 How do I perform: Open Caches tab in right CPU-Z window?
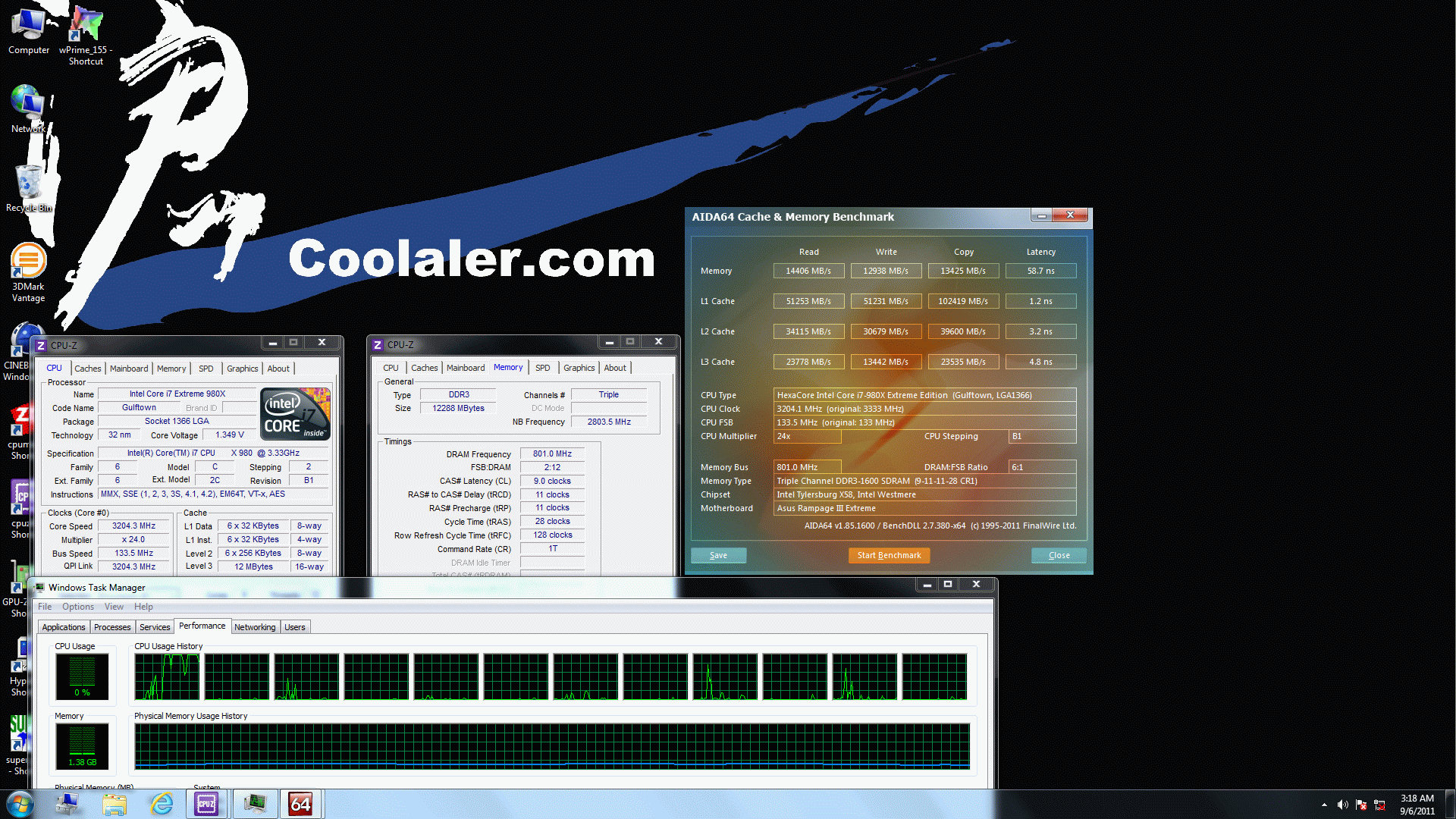(424, 368)
